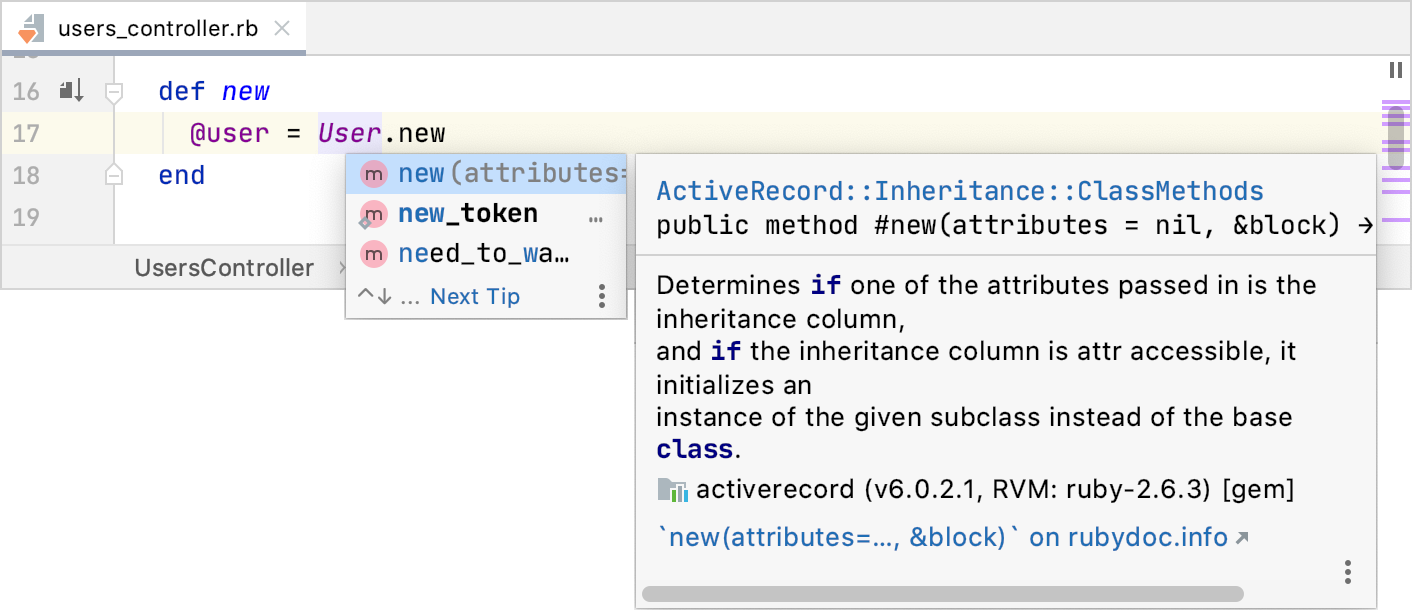Open the kebab menu in the completion popup
The height and width of the screenshot is (610, 1412).
click(x=601, y=296)
